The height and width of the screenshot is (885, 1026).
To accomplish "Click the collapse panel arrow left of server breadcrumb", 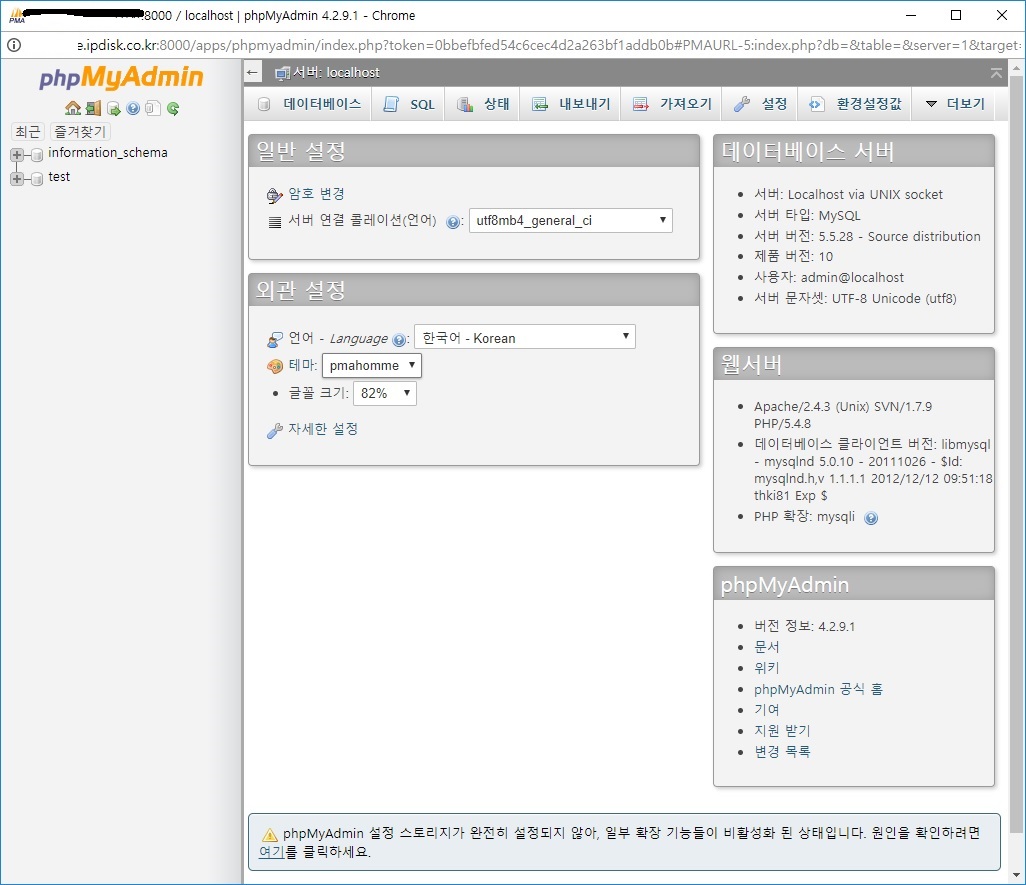I will (253, 72).
